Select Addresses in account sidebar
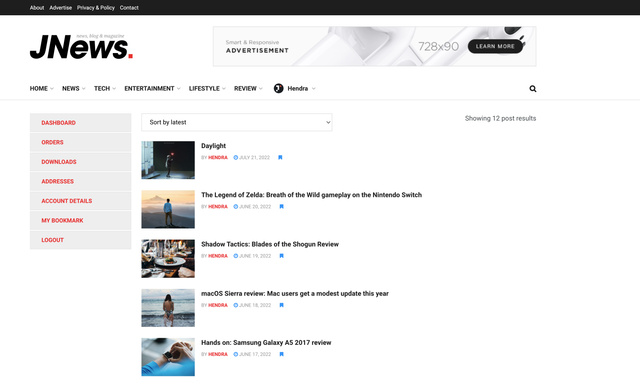The height and width of the screenshot is (385, 640). tap(80, 181)
